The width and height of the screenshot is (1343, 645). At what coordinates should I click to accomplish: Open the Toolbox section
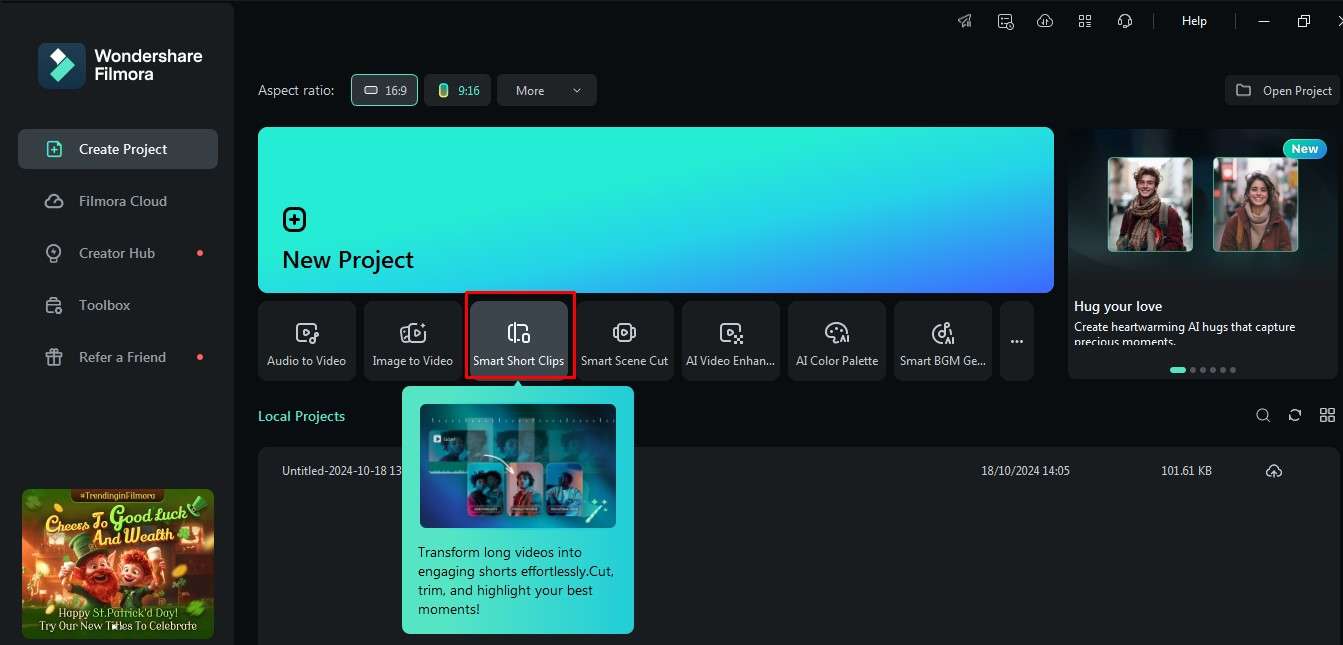(118, 305)
